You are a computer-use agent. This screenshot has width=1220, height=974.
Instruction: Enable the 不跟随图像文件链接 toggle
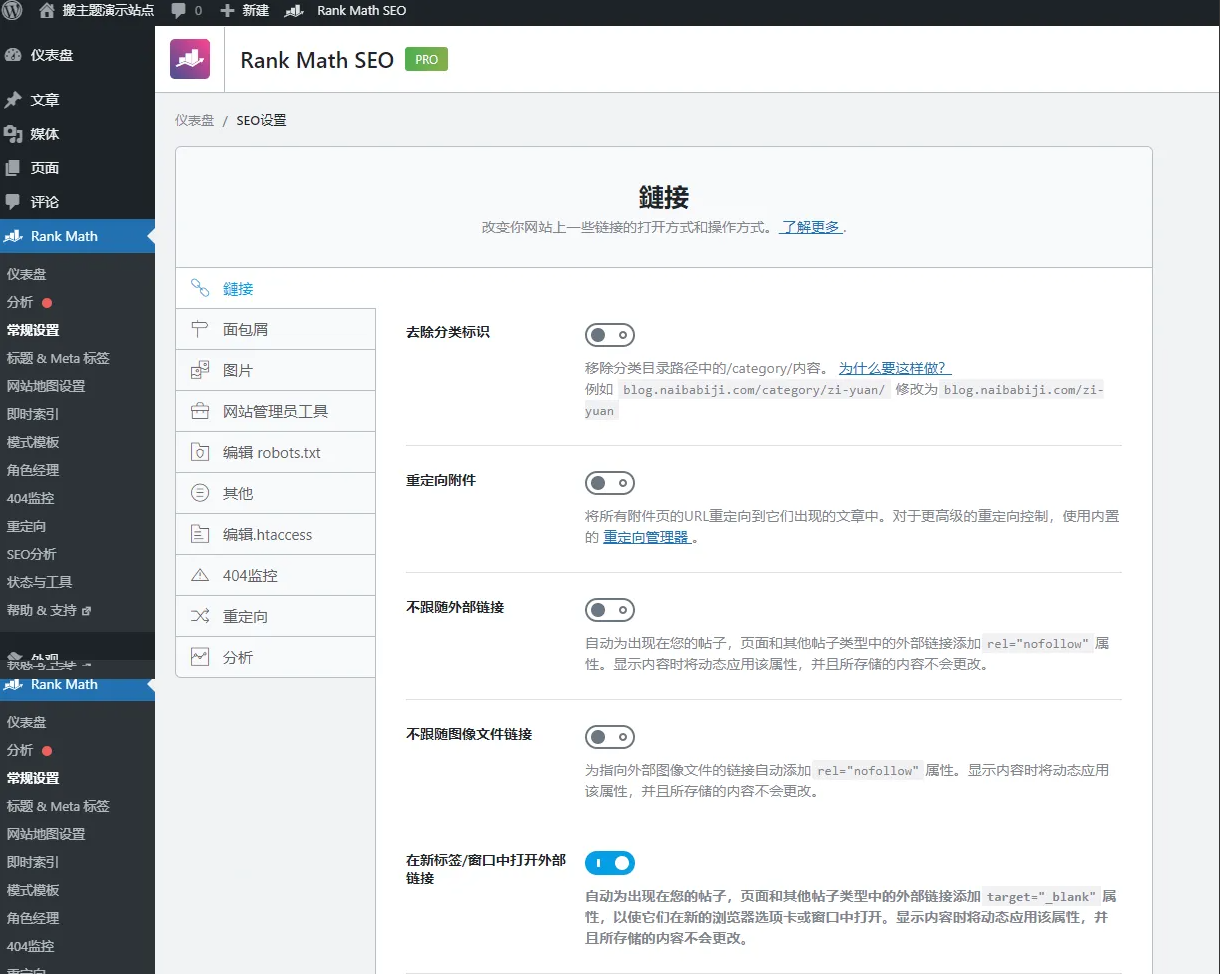point(610,737)
